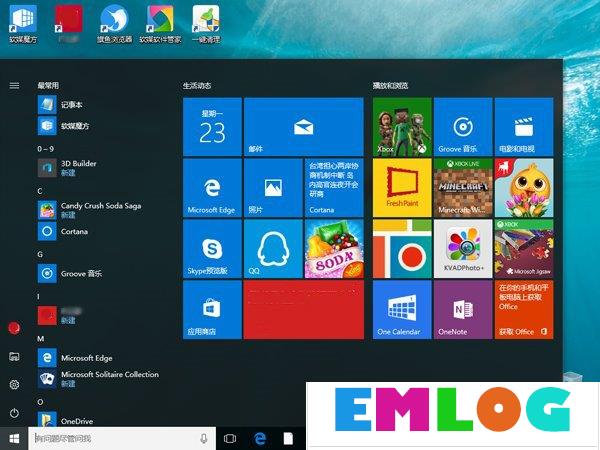Open the 应用商店 store tile

click(212, 310)
